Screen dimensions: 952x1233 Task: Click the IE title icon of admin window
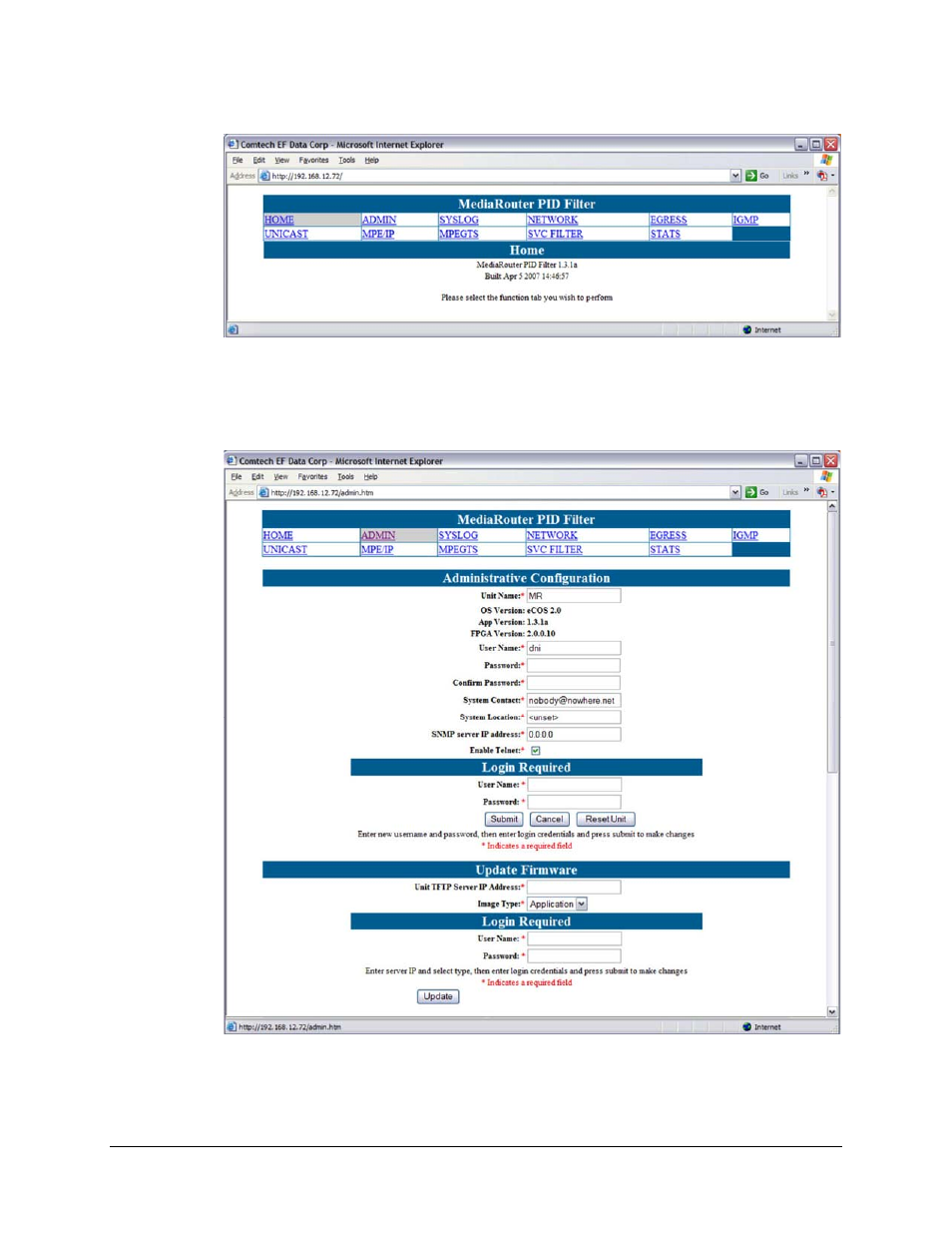point(233,460)
